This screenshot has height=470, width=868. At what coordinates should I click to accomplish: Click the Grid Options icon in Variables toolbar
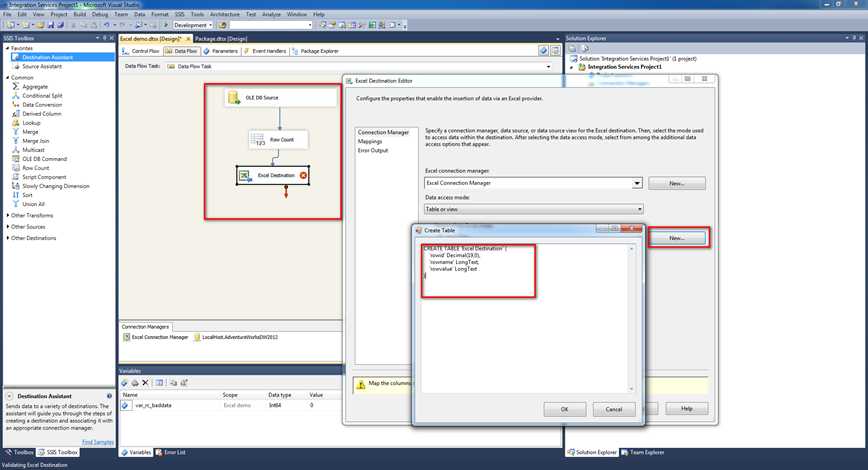(x=159, y=383)
